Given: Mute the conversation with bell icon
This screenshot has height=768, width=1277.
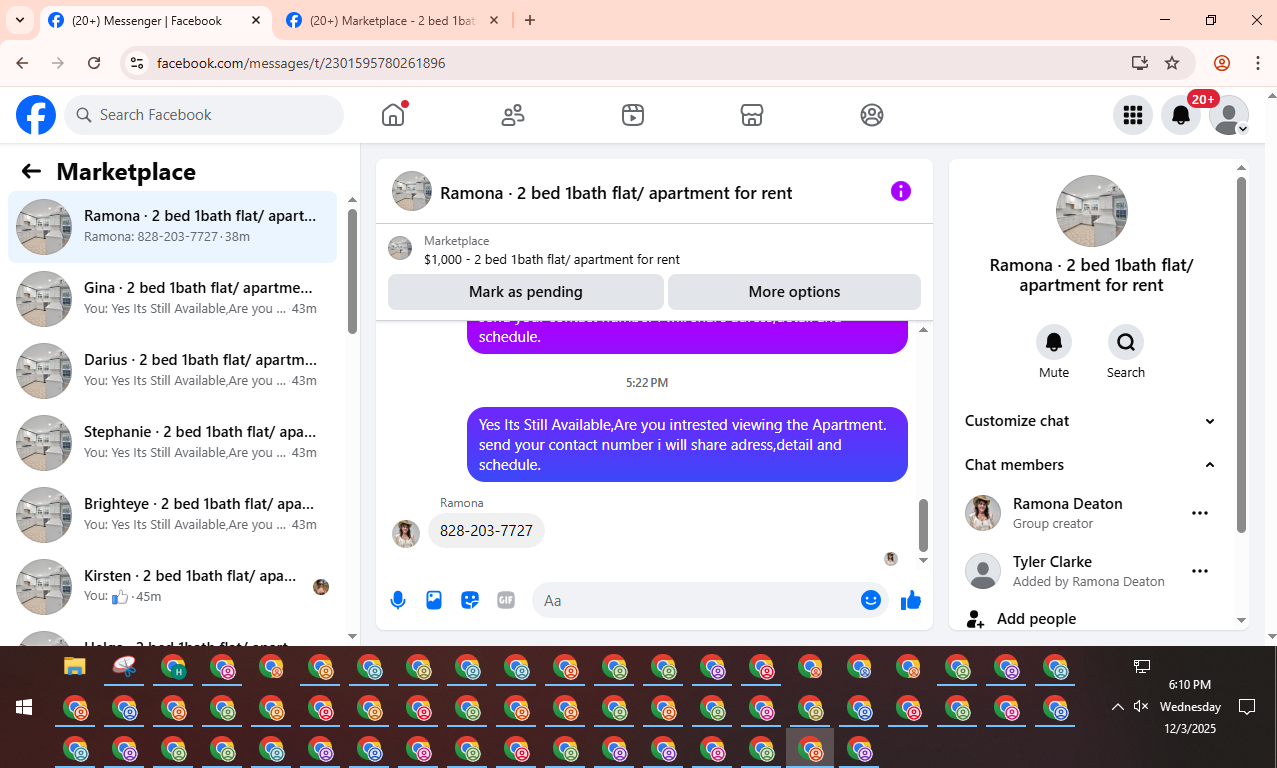Looking at the screenshot, I should [x=1054, y=342].
